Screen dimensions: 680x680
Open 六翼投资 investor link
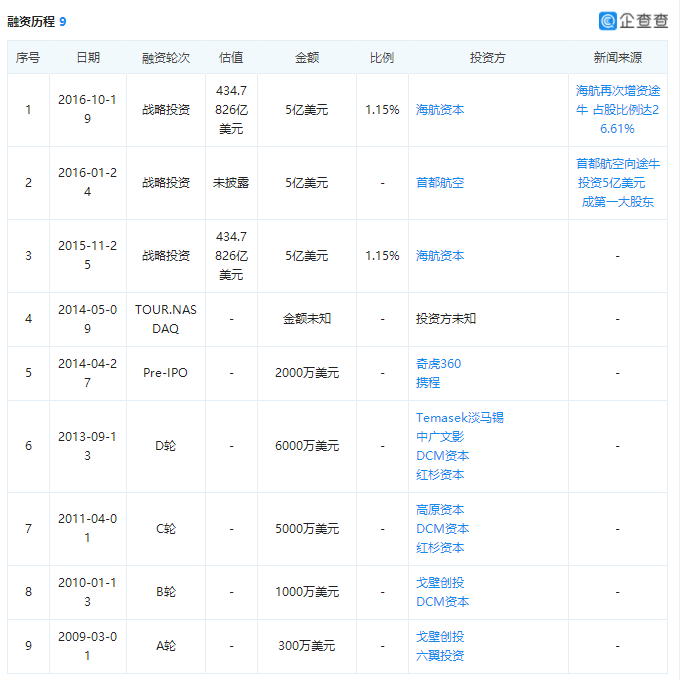[440, 656]
